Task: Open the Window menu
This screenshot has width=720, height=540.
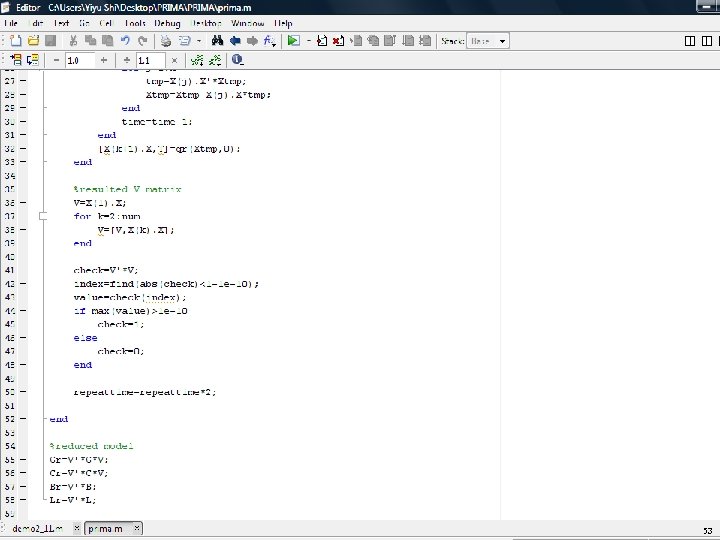Action: [x=248, y=23]
